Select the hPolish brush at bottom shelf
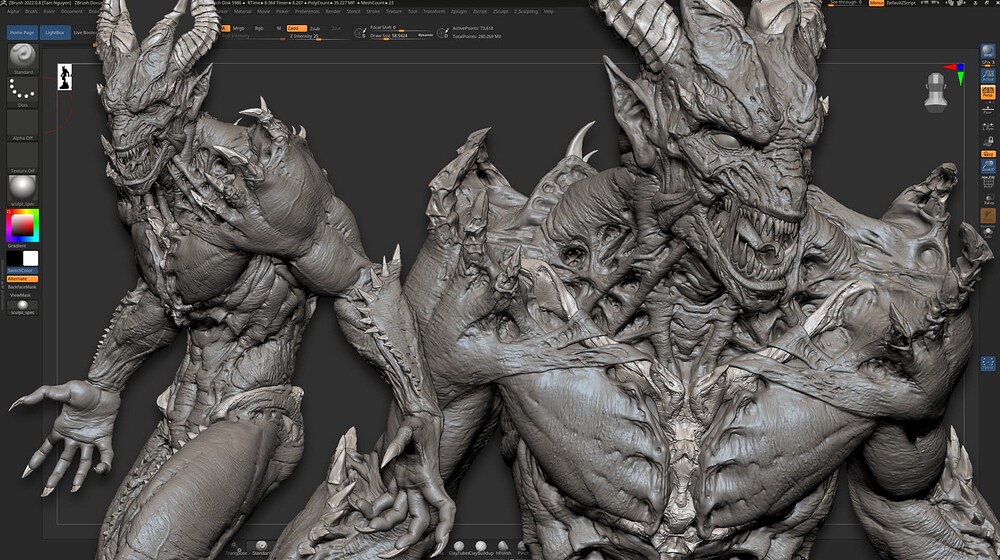Image resolution: width=1000 pixels, height=560 pixels. (x=503, y=547)
